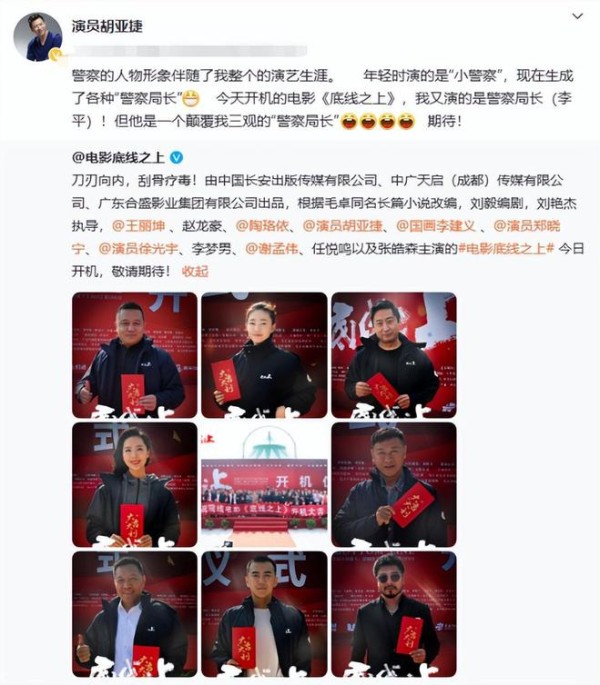The height and width of the screenshot is (685, 600).
Task: Open the @电影底线之上 account link
Action: click(x=118, y=157)
